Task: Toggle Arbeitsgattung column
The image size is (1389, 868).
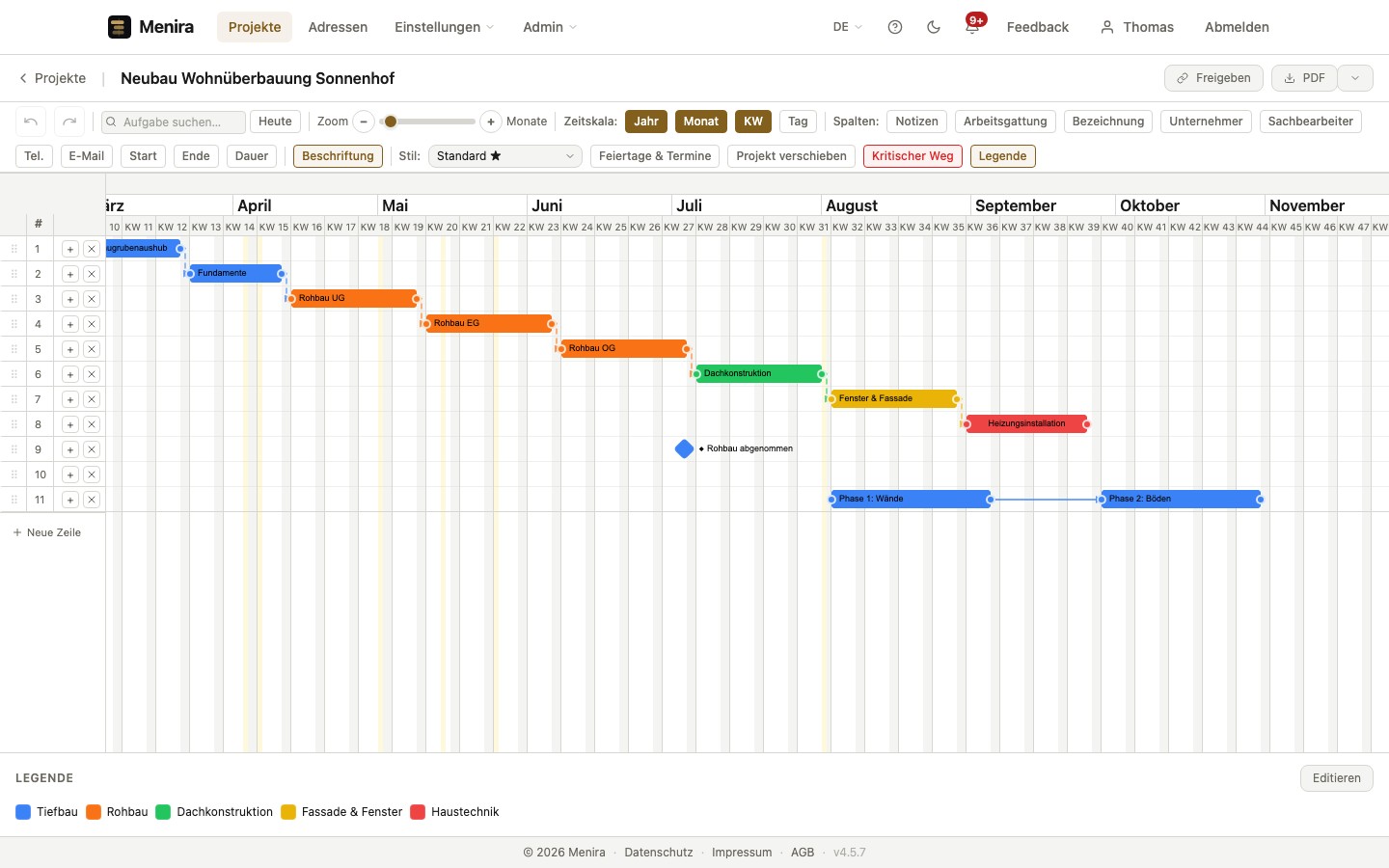Action: click(1005, 122)
